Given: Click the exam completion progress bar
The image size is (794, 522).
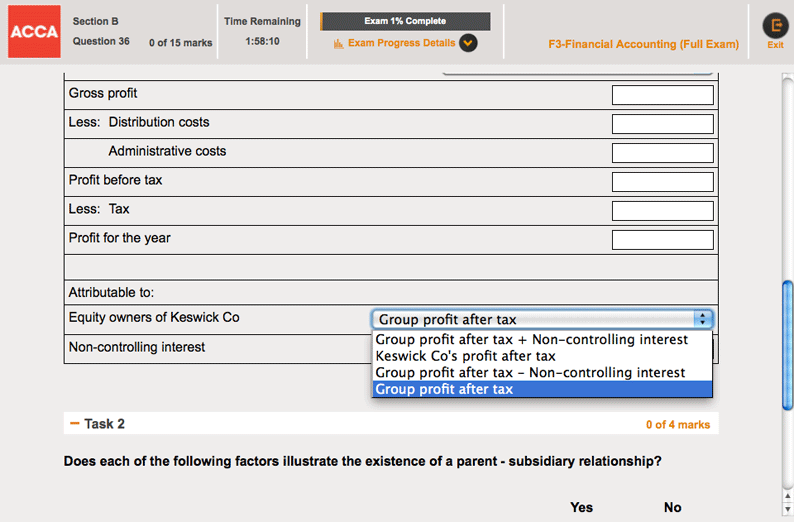Looking at the screenshot, I should click(405, 21).
